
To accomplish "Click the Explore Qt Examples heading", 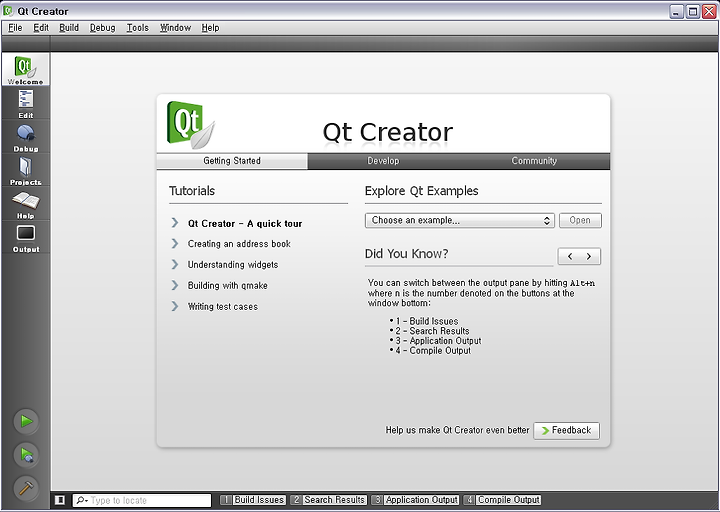I will tap(422, 191).
